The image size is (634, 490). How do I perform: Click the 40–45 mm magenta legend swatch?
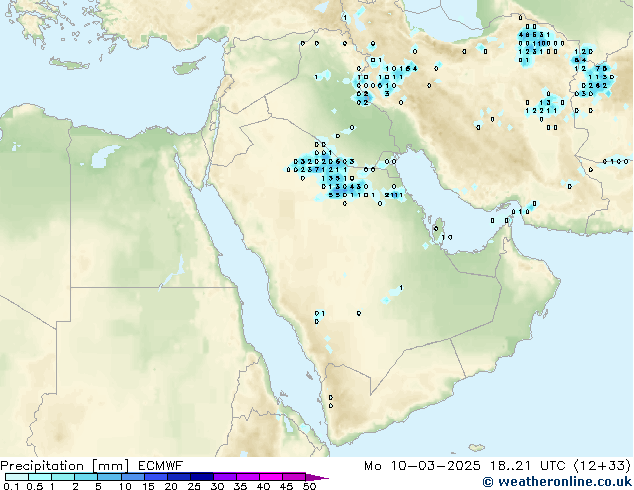[271, 477]
